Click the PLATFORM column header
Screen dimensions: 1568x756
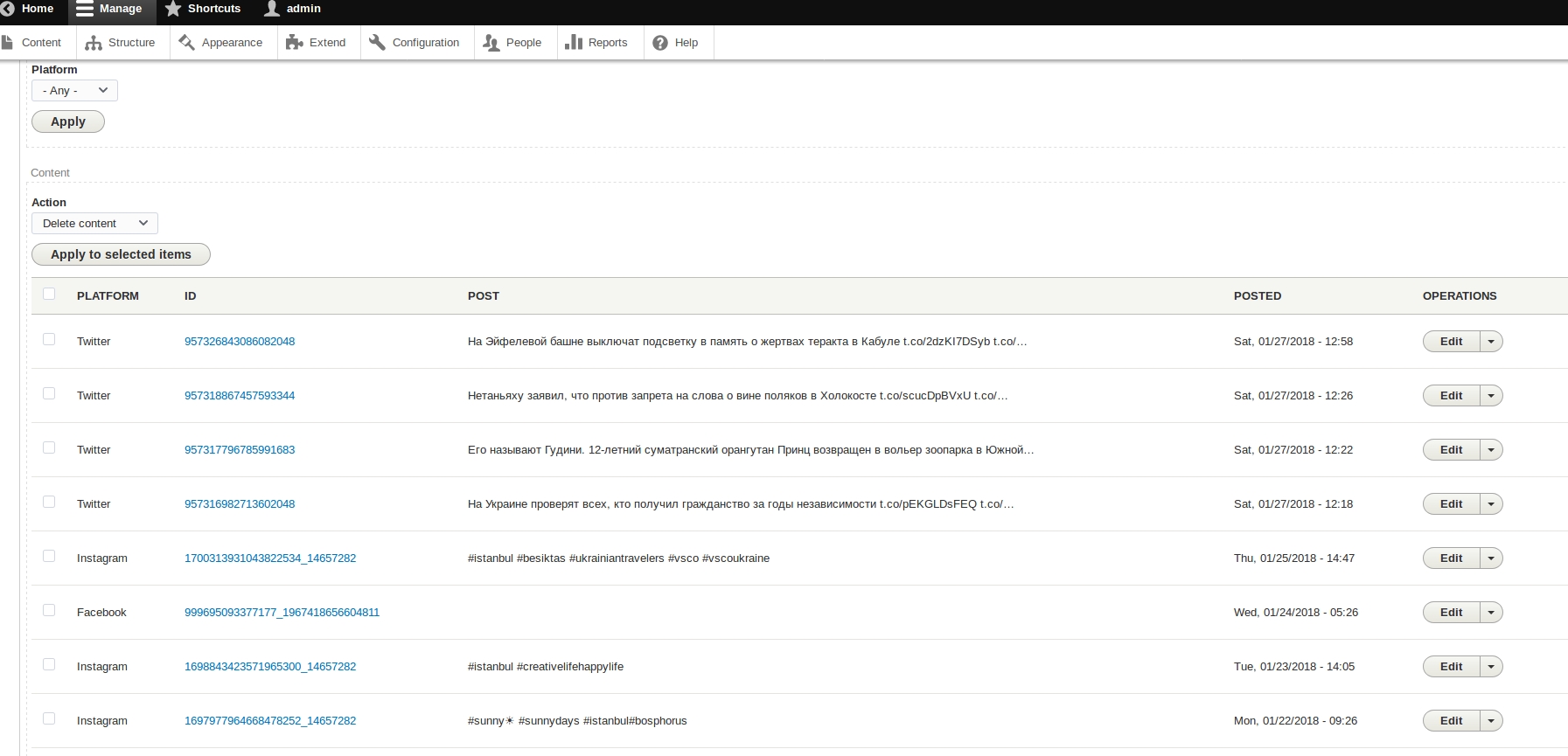pyautogui.click(x=108, y=296)
